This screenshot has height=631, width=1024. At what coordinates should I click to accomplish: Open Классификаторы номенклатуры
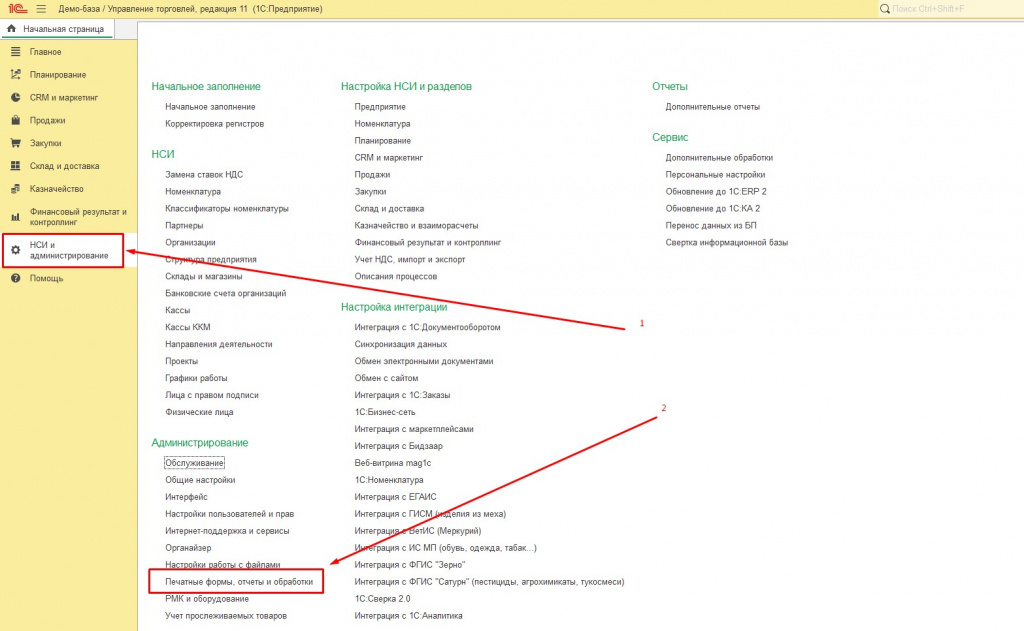[x=227, y=208]
